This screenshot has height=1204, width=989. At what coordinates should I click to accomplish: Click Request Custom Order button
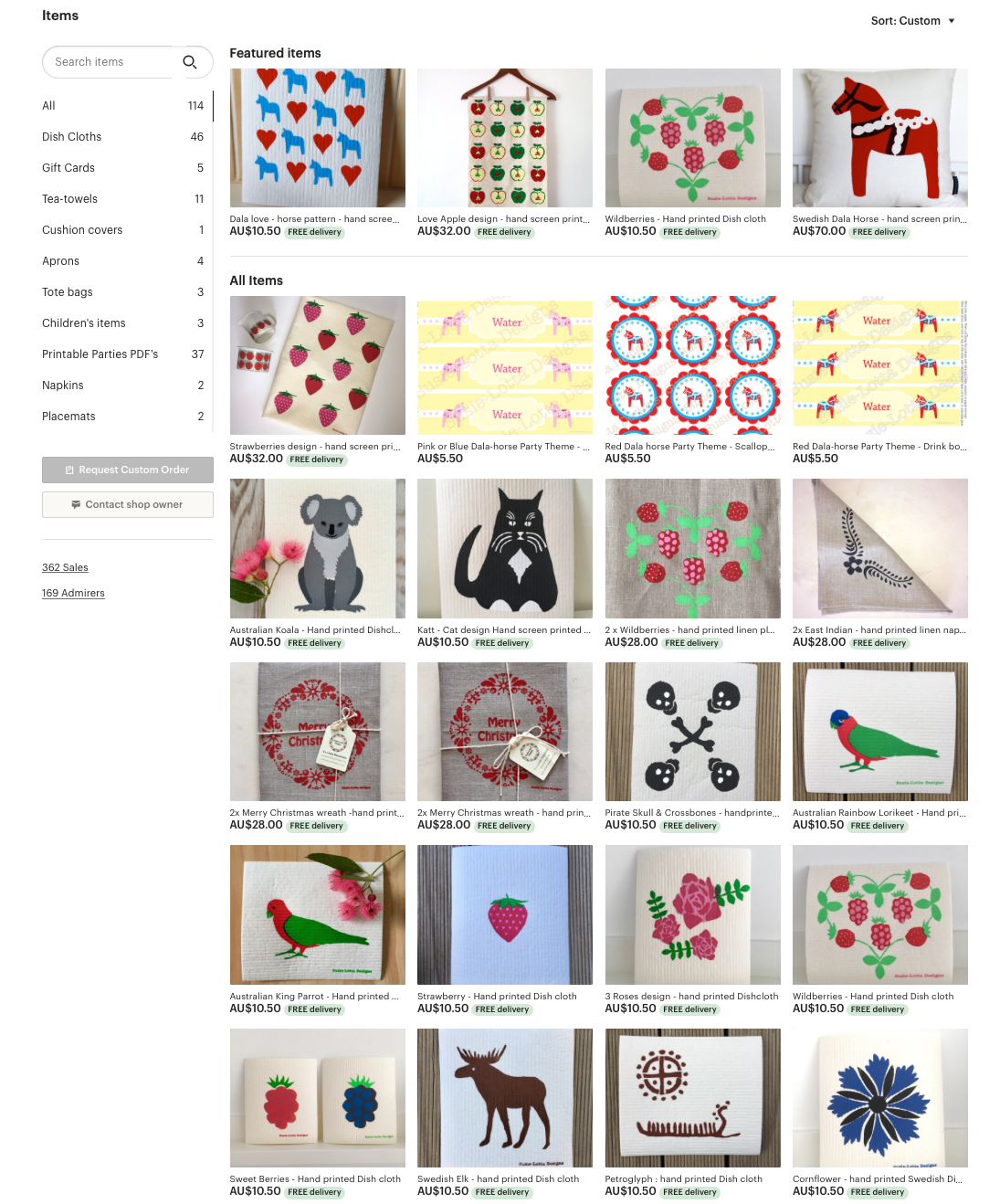point(128,470)
